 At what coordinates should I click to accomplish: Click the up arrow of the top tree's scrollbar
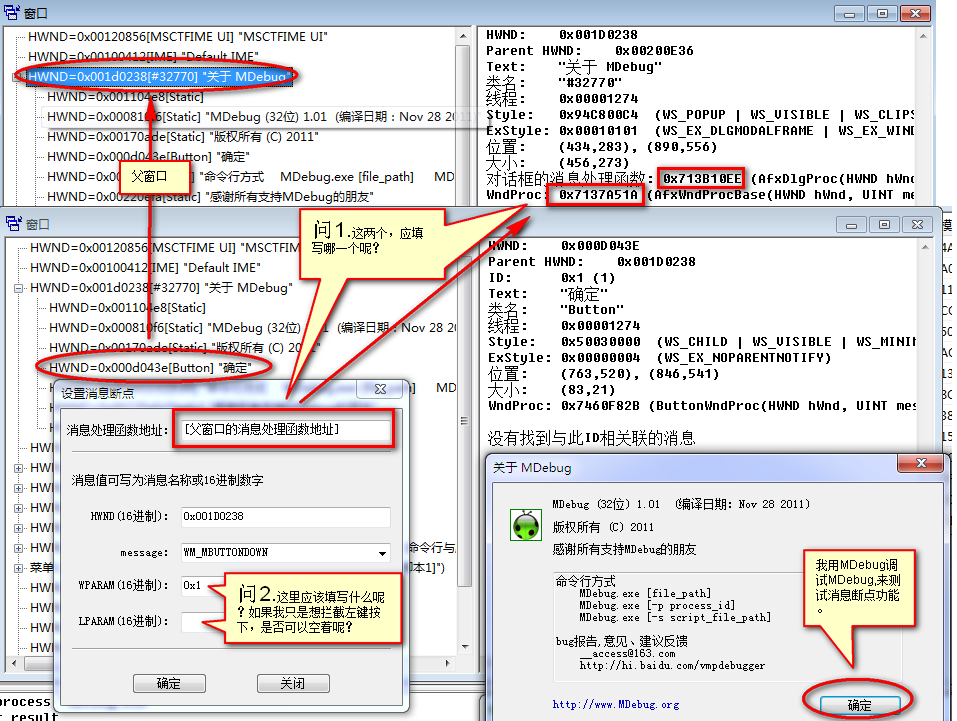463,37
